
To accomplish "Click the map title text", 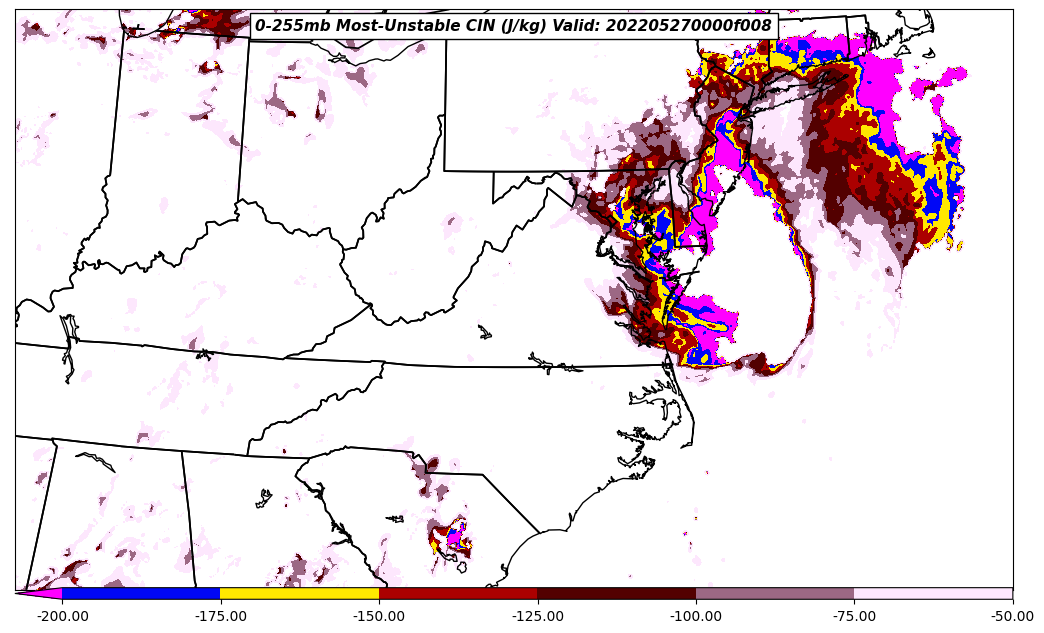I will (513, 26).
